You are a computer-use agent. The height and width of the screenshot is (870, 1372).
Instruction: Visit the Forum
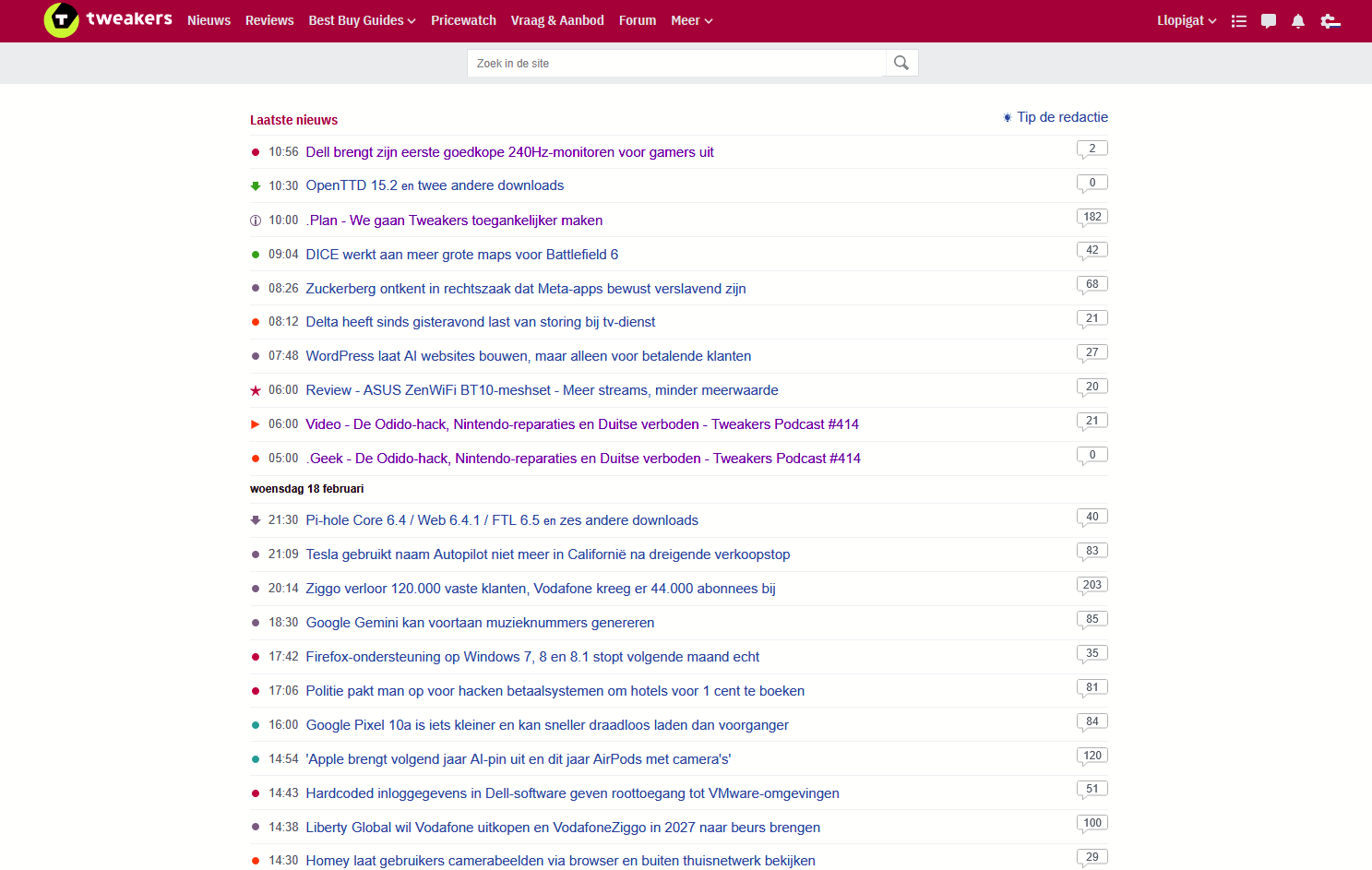(638, 20)
